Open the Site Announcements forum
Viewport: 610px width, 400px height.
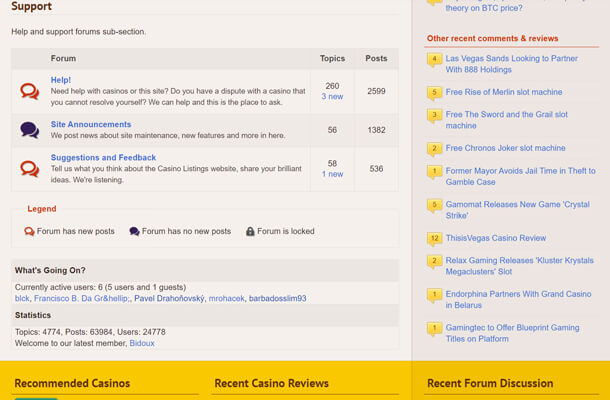91,124
